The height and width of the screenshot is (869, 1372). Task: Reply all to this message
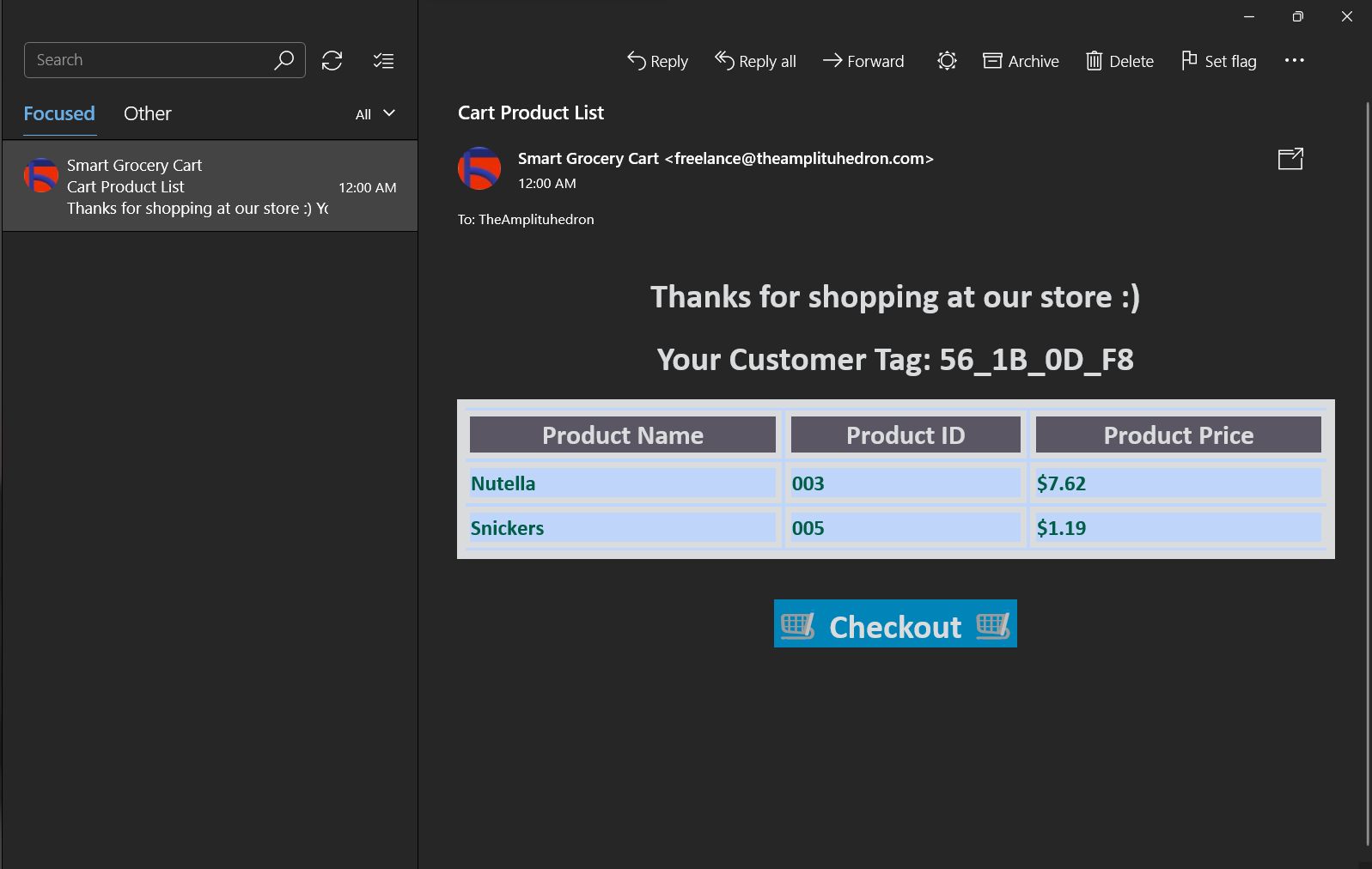coord(755,61)
